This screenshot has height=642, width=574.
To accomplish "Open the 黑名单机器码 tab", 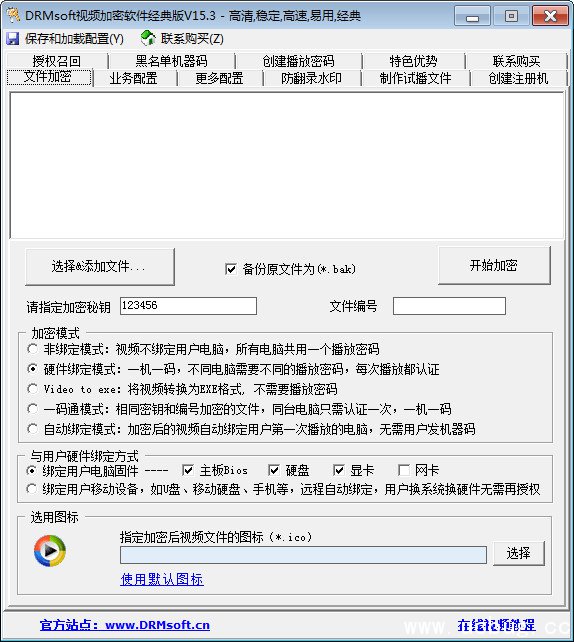I will [x=172, y=61].
